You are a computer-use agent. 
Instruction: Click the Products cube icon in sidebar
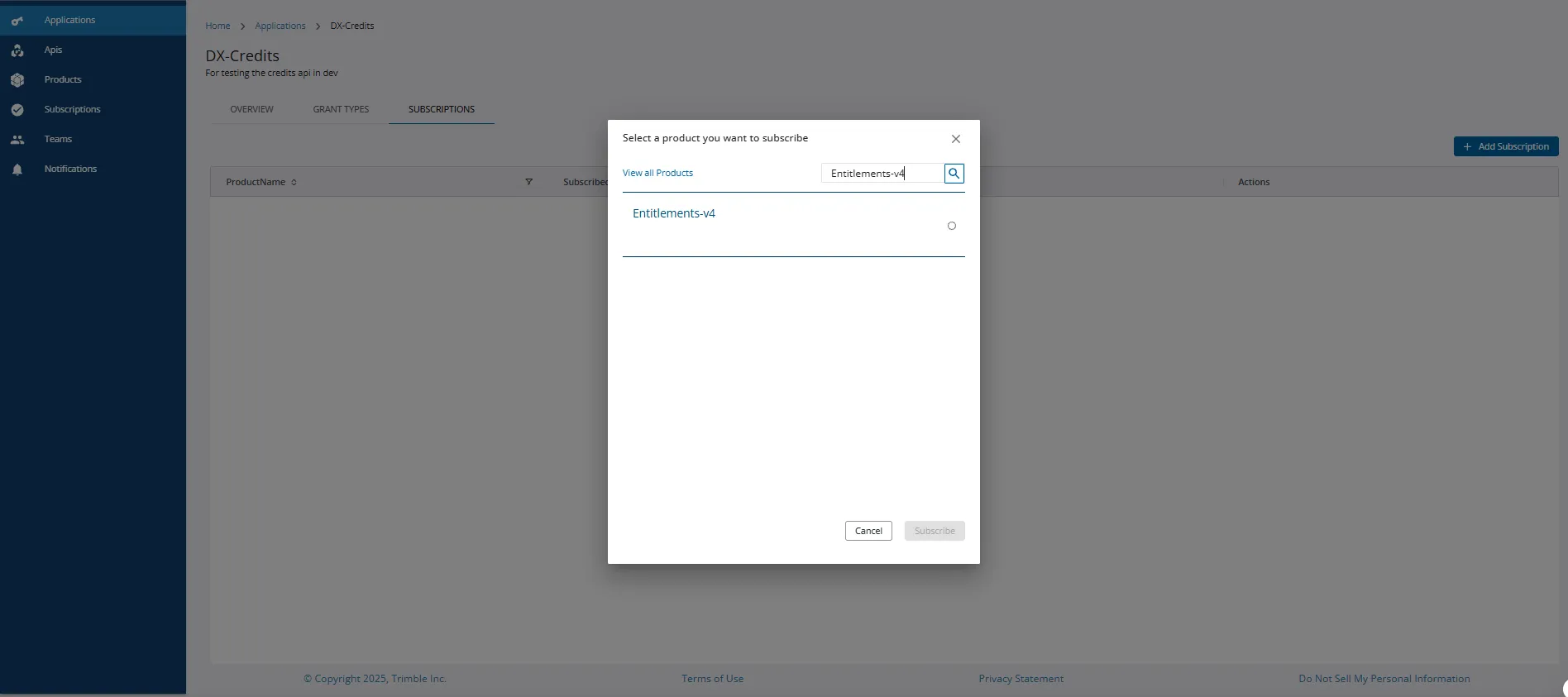17,80
